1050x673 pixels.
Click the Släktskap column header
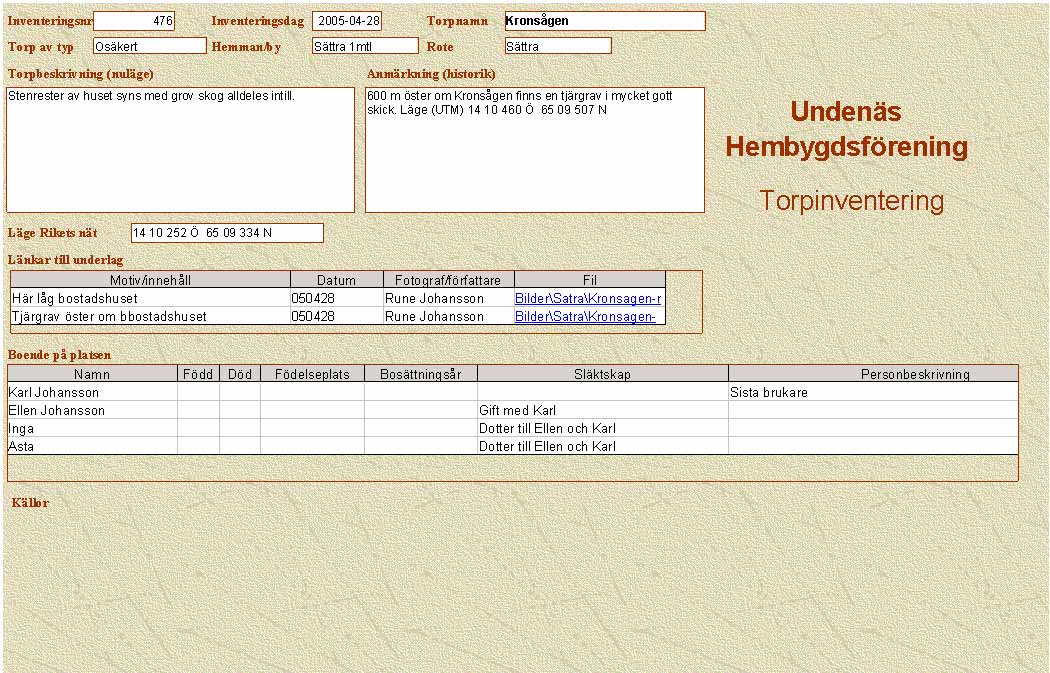[602, 374]
